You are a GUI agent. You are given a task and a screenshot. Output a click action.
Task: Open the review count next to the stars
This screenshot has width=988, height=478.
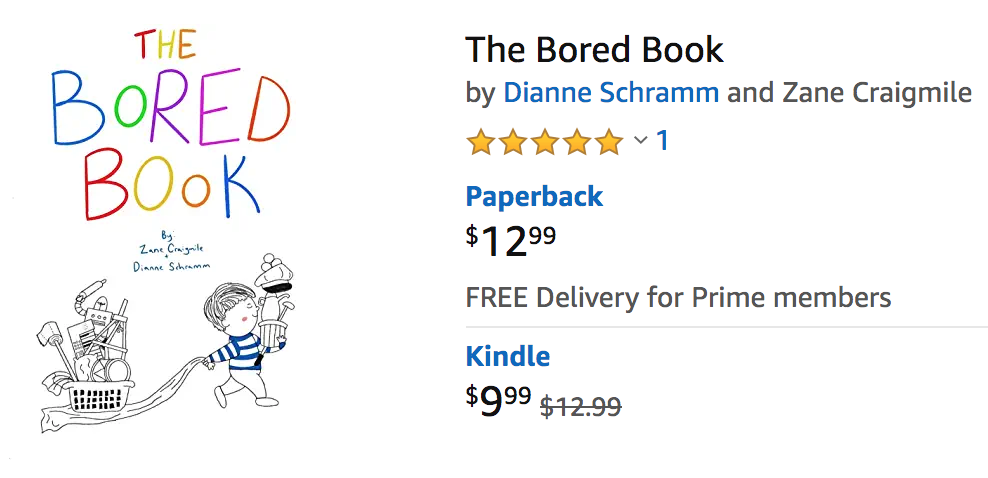[662, 141]
